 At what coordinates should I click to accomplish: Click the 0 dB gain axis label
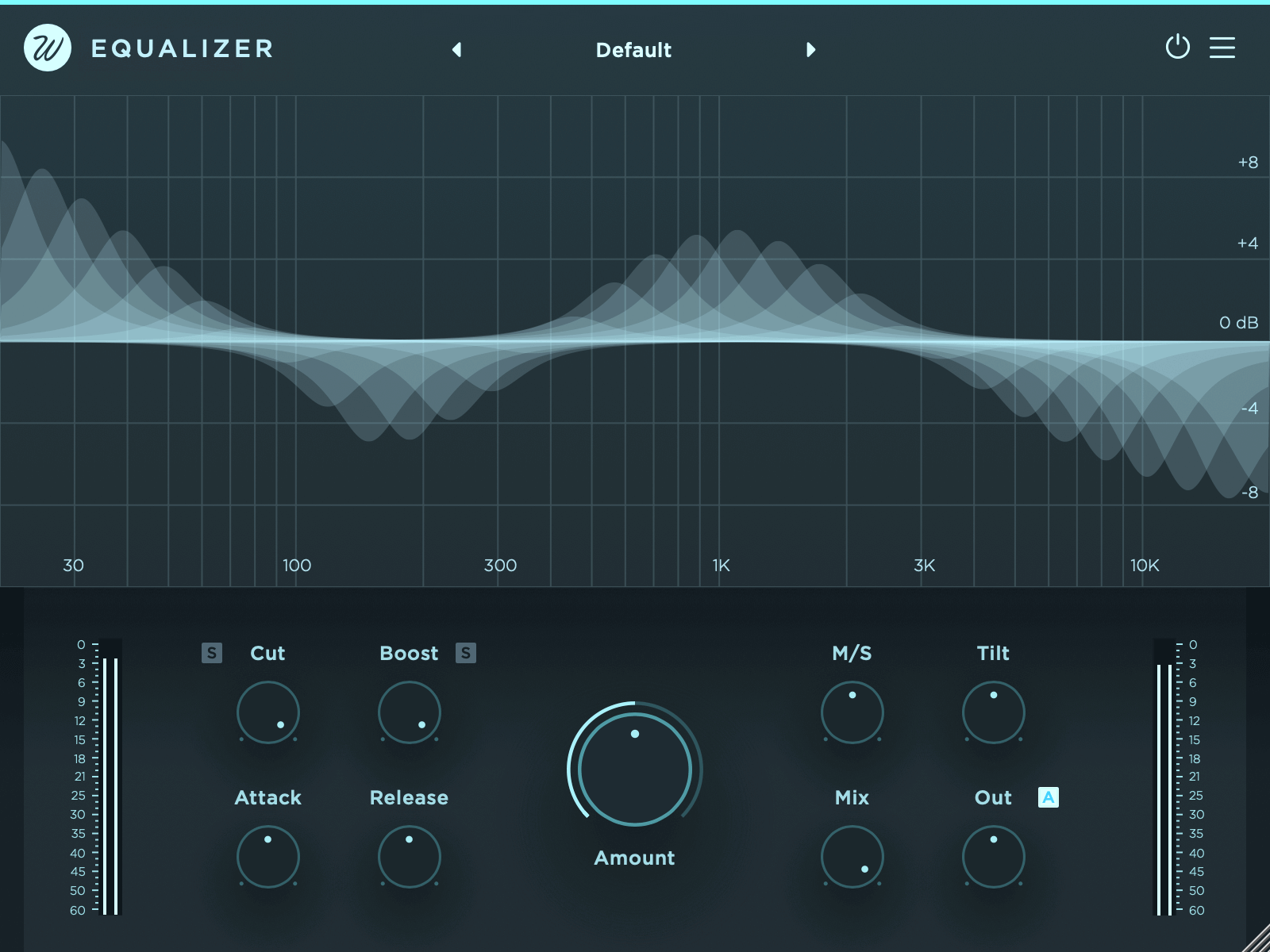(1239, 323)
